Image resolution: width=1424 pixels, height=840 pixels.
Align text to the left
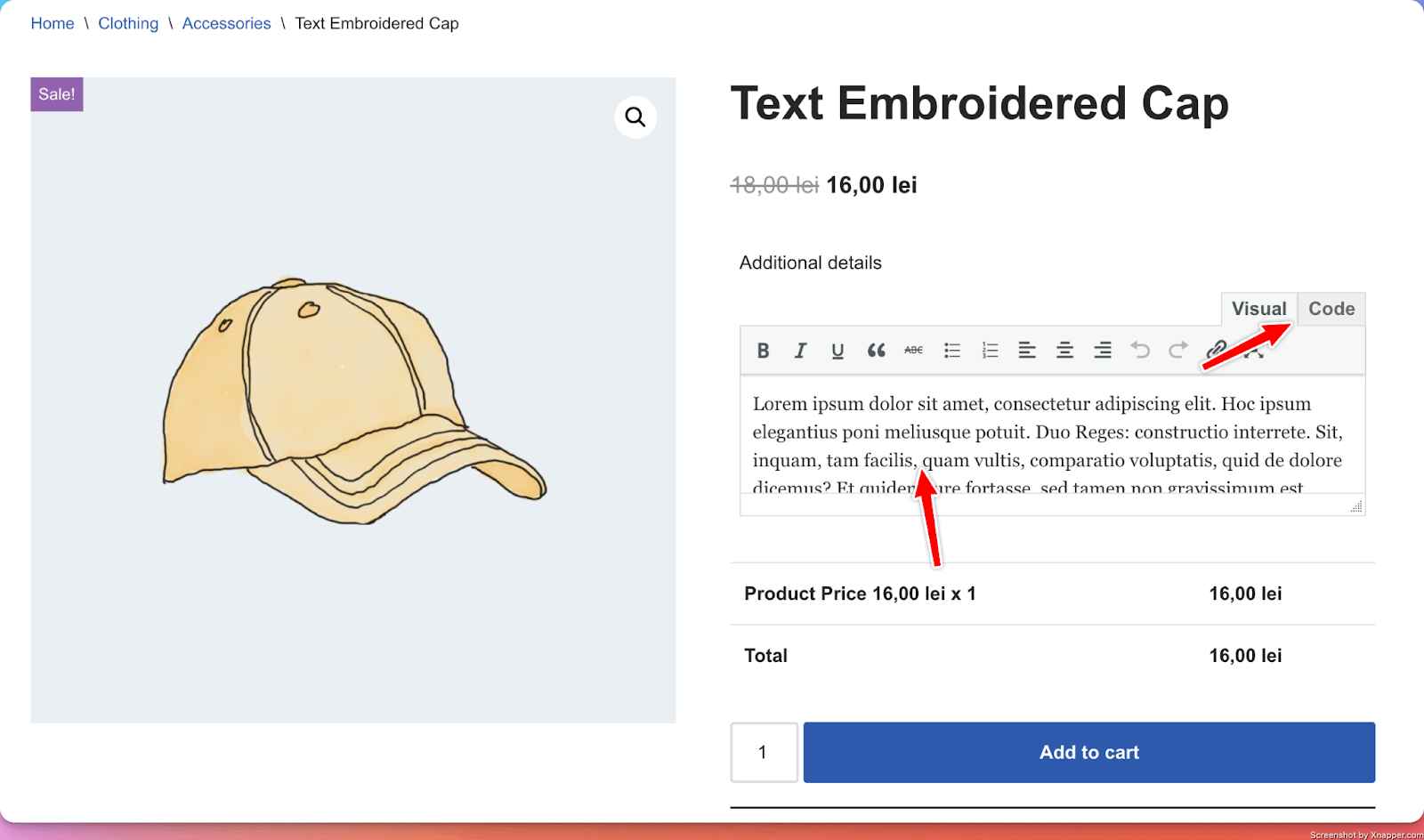pos(1027,351)
